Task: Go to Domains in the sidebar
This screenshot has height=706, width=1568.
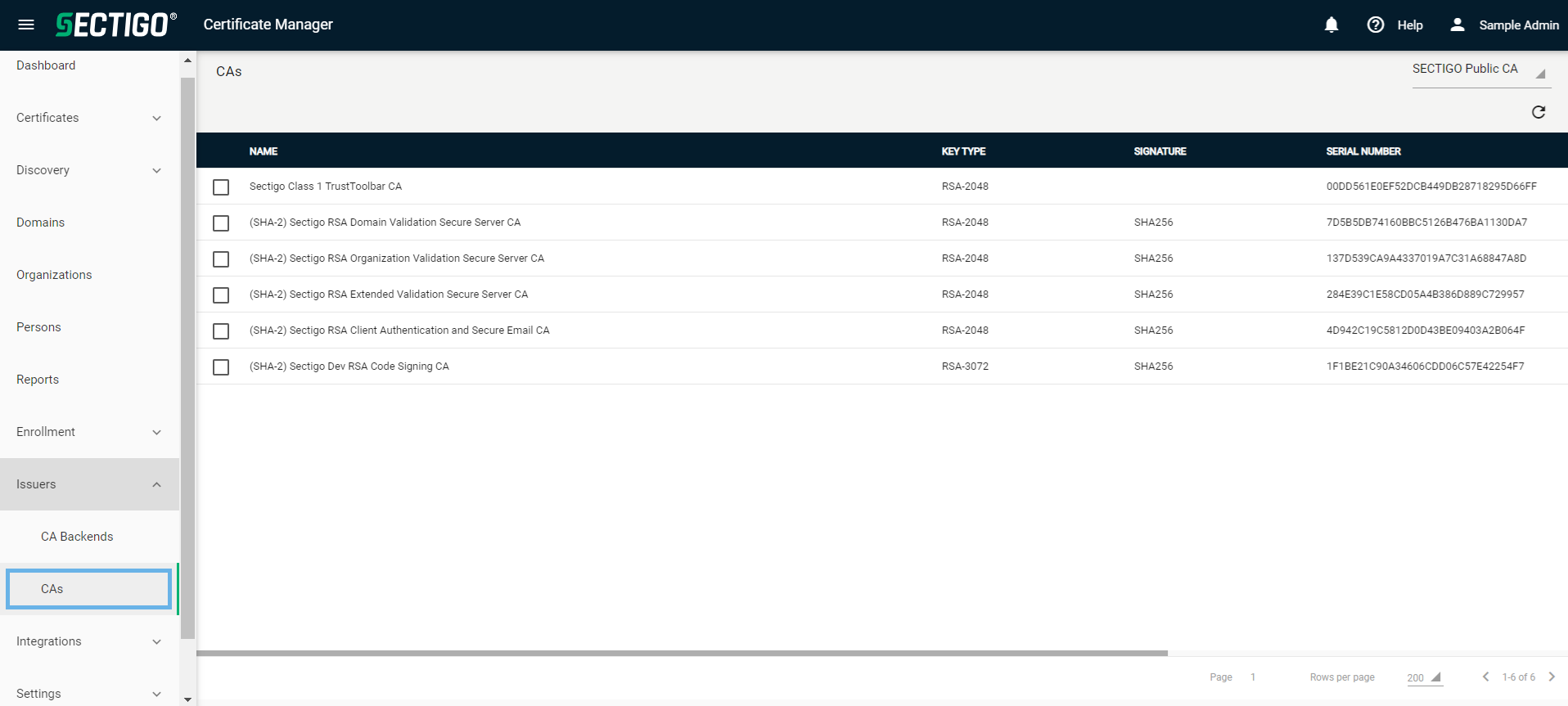Action: click(40, 223)
